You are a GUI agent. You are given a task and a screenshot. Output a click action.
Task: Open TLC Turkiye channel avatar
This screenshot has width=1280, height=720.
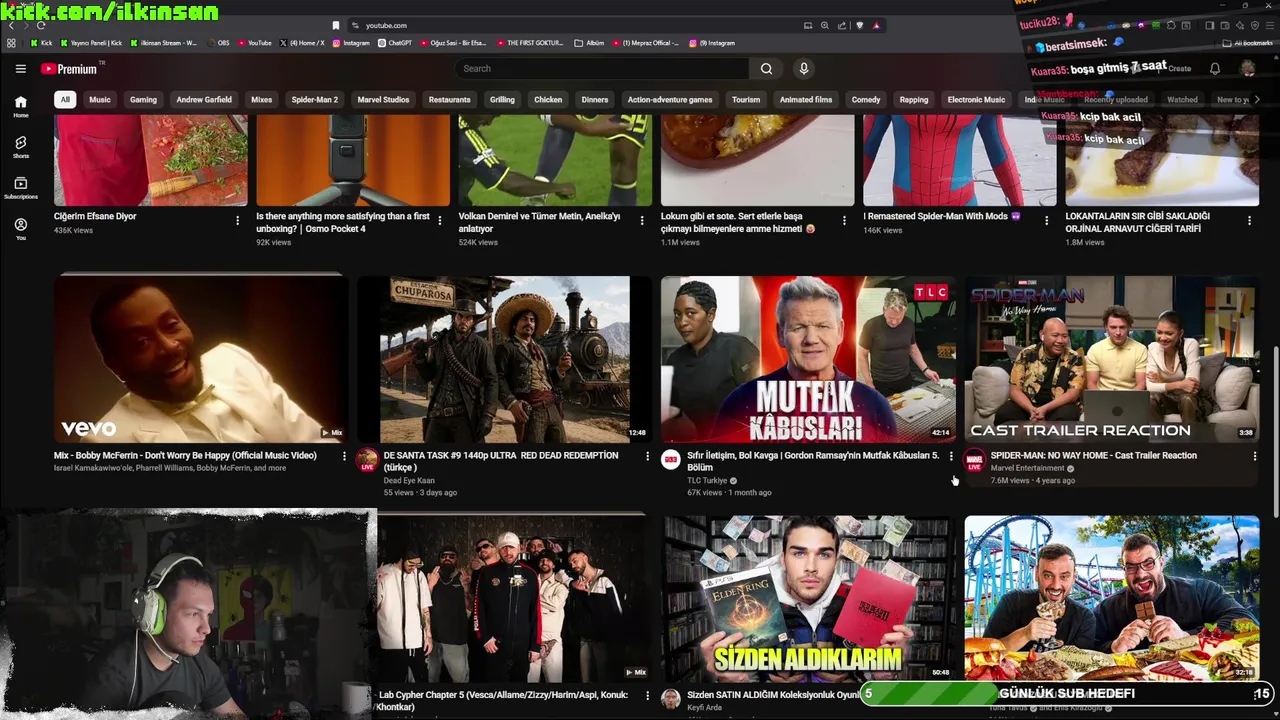[671, 460]
